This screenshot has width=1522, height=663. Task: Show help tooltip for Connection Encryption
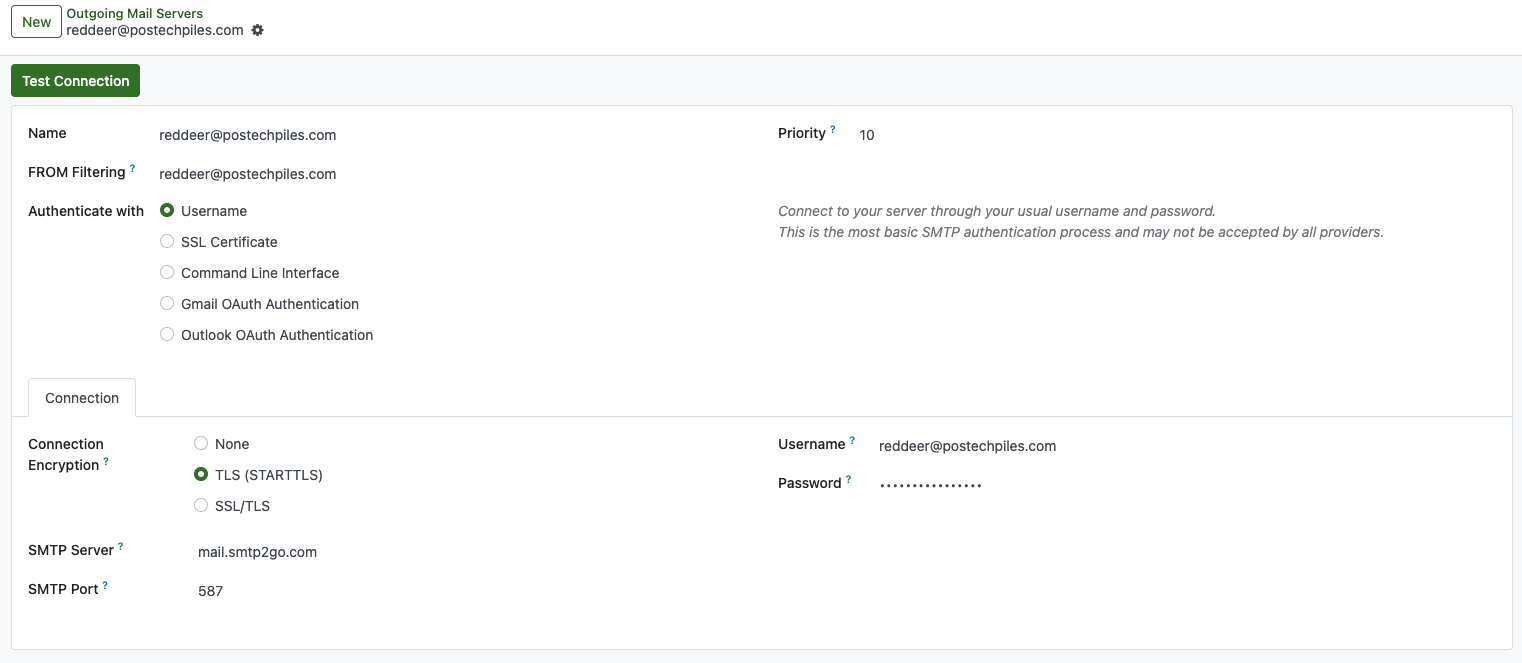coord(106,462)
